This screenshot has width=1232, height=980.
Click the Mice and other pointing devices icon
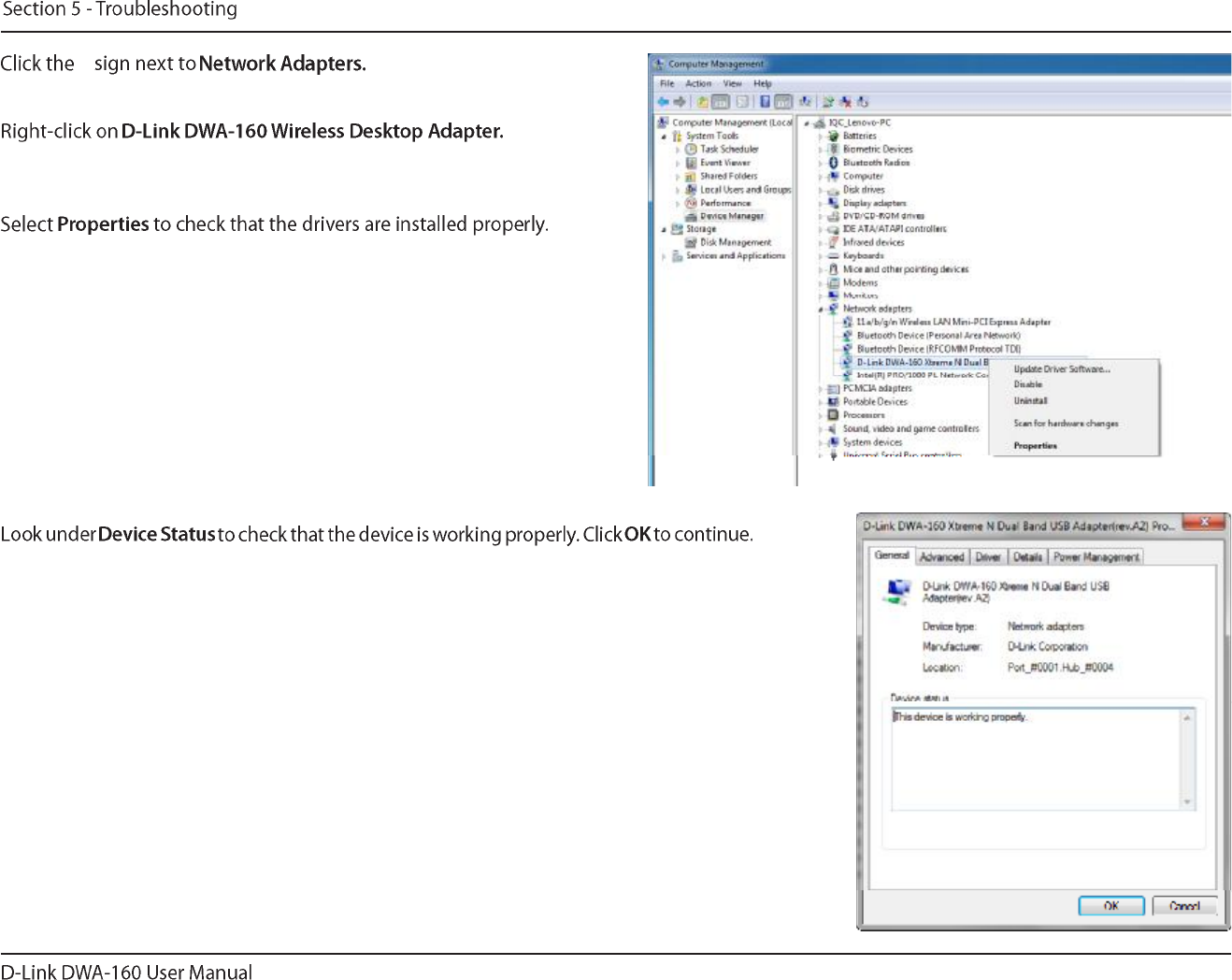pos(834,268)
